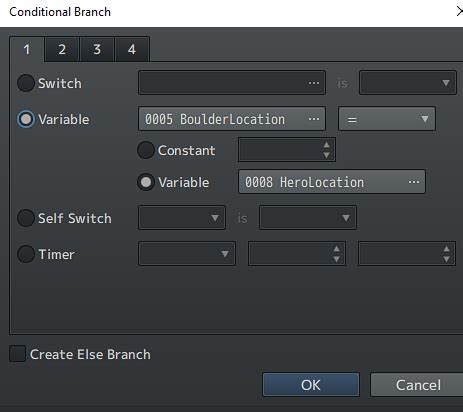Decrease the Timer seconds spinner
The width and height of the screenshot is (463, 412).
446,259
